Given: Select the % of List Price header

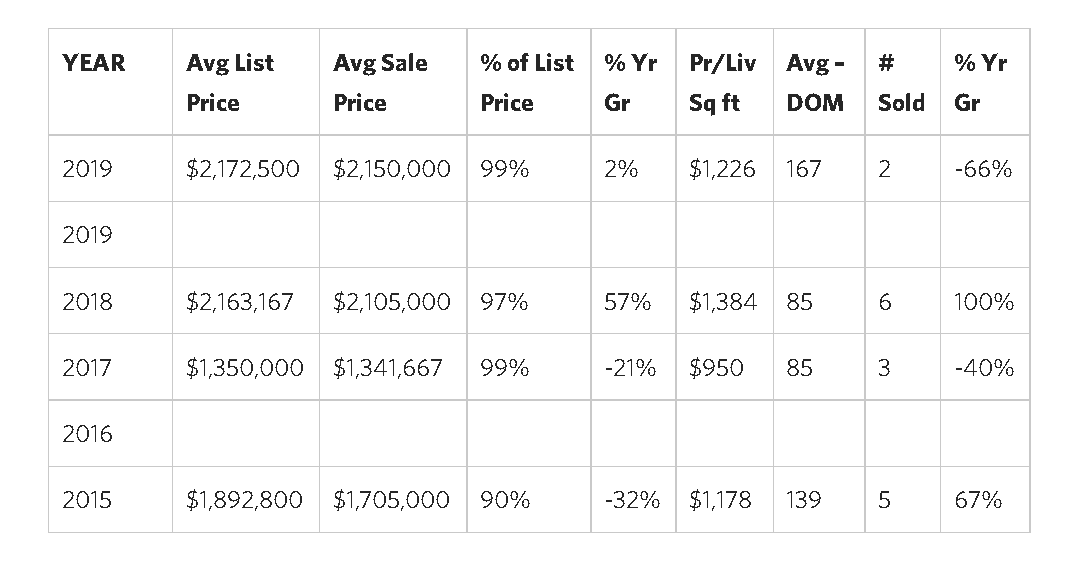Looking at the screenshot, I should click(527, 82).
